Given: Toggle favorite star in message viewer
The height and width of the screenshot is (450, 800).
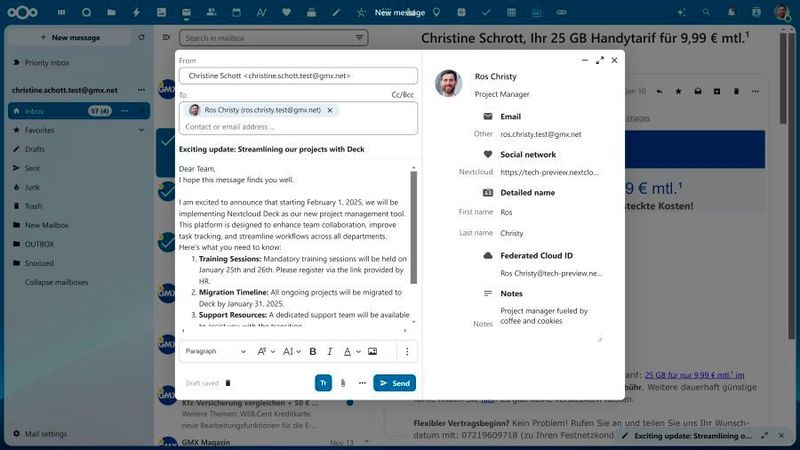Looking at the screenshot, I should [678, 91].
